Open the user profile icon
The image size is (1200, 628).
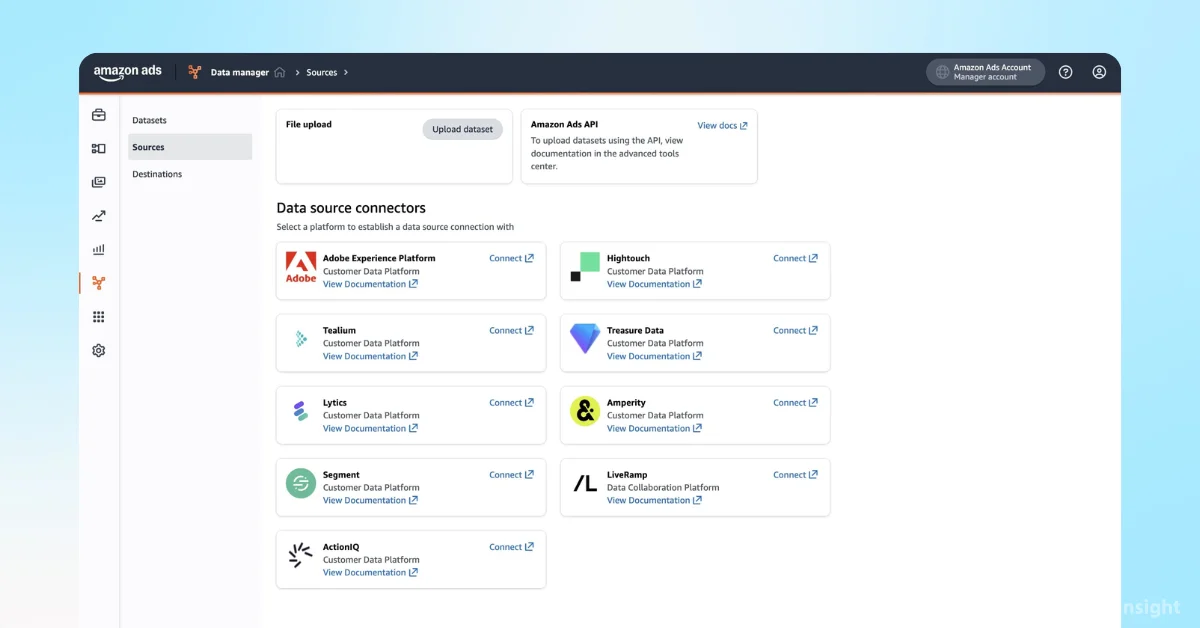tap(1099, 72)
